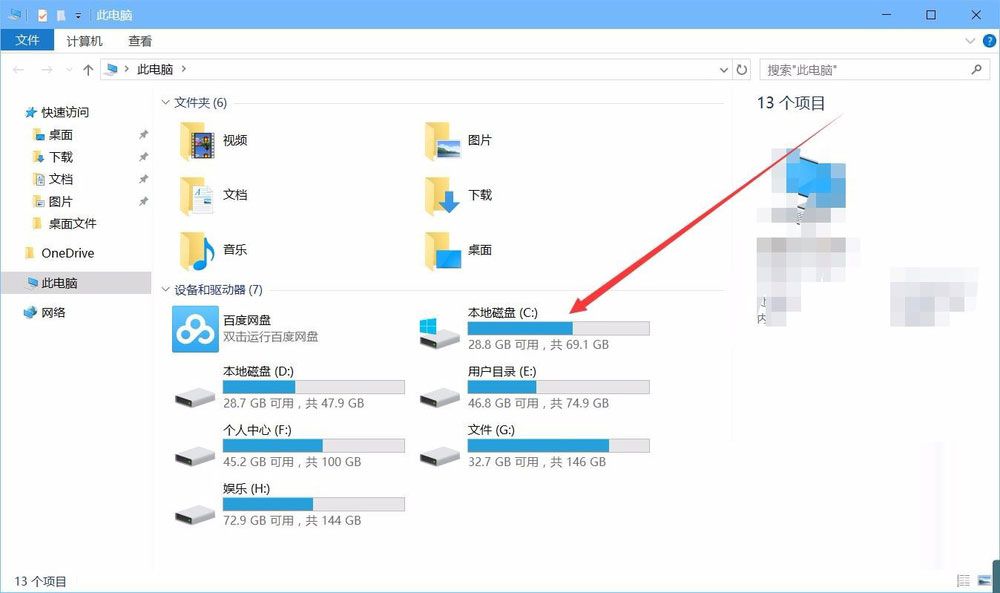
Task: Expand the ribbon chevron
Action: pyautogui.click(x=970, y=41)
